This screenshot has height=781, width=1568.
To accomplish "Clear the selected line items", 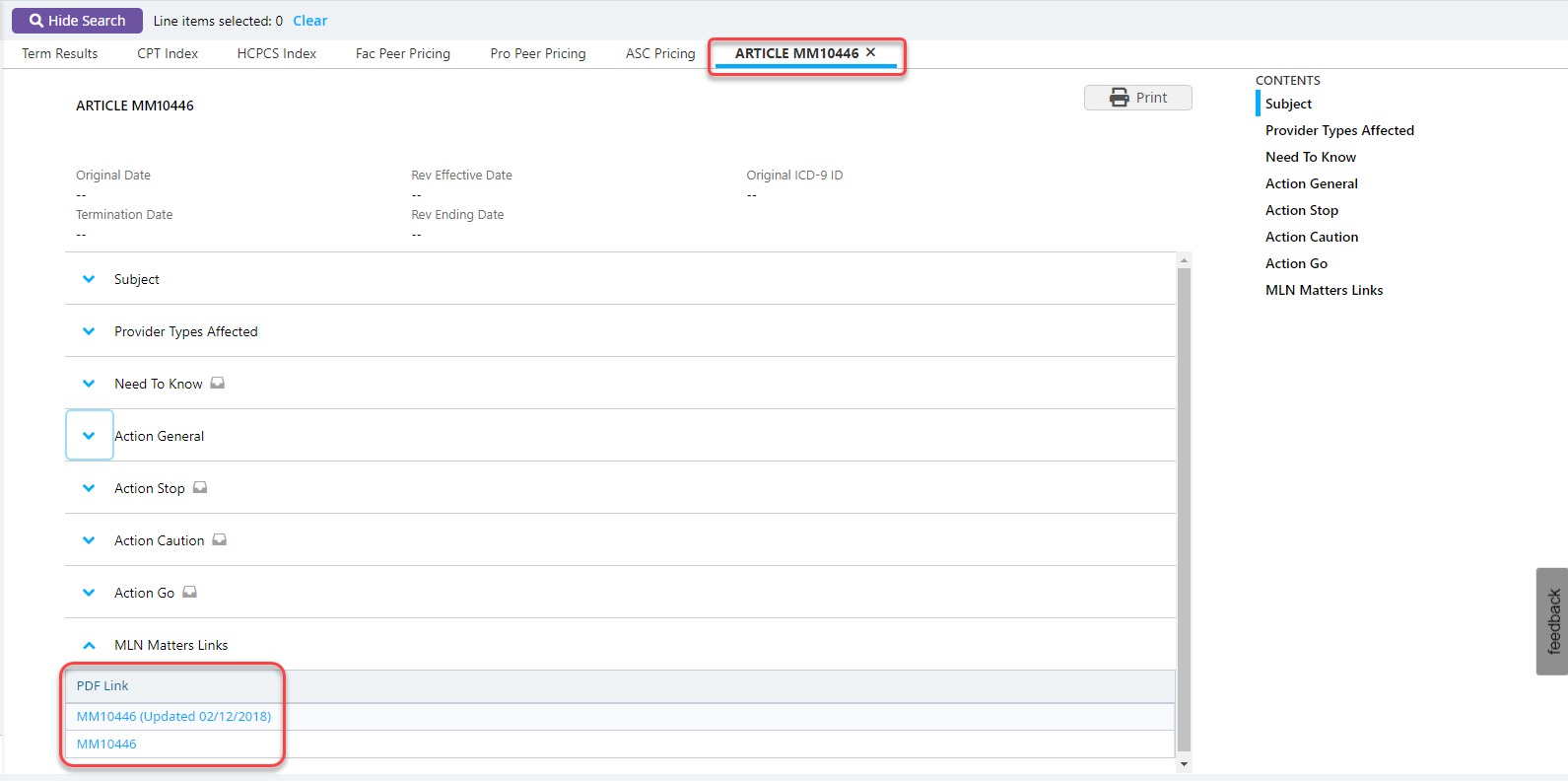I will (309, 21).
